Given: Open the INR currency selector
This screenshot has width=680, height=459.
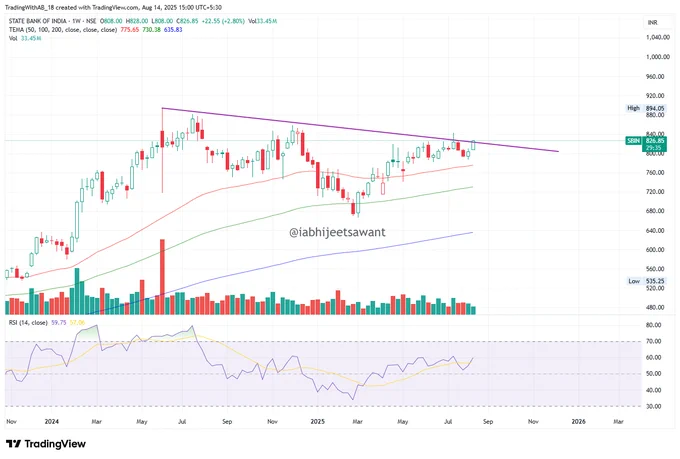Looking at the screenshot, I should [x=652, y=22].
